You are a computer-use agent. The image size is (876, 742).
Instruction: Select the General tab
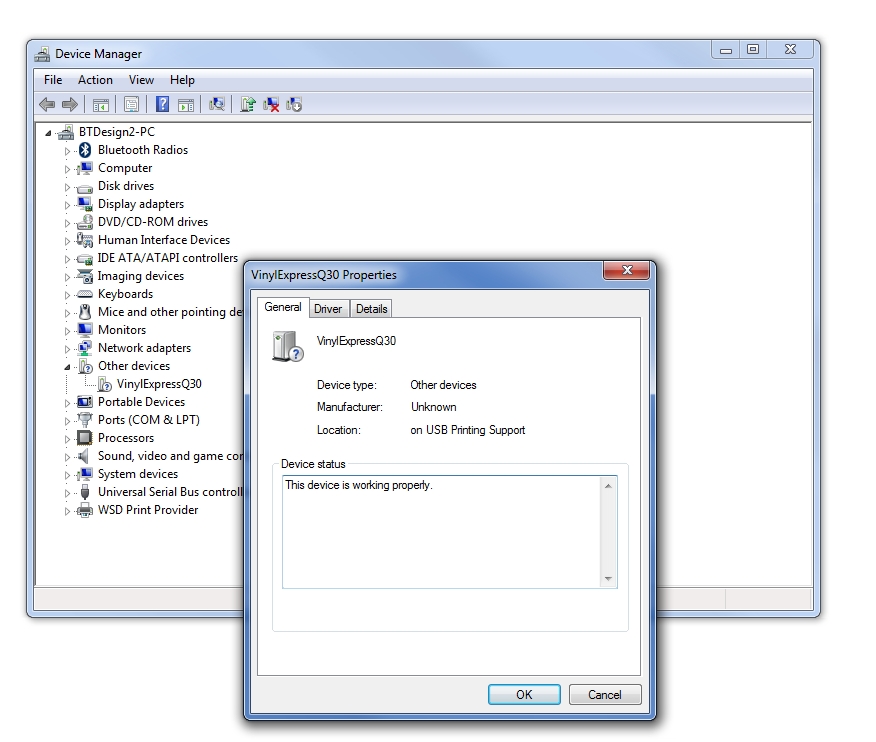[x=283, y=307]
